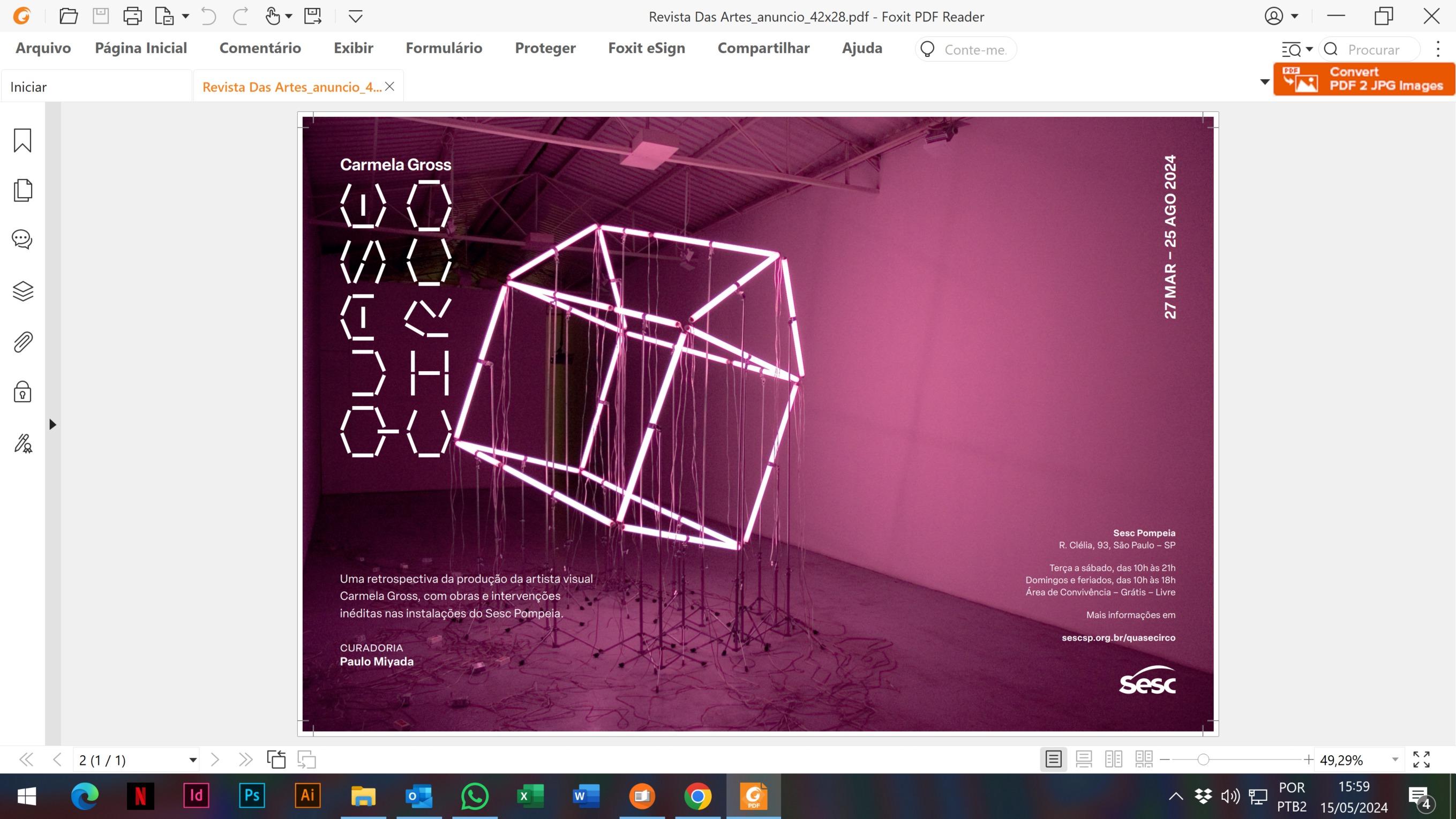Show the Comments panel

coord(22,239)
